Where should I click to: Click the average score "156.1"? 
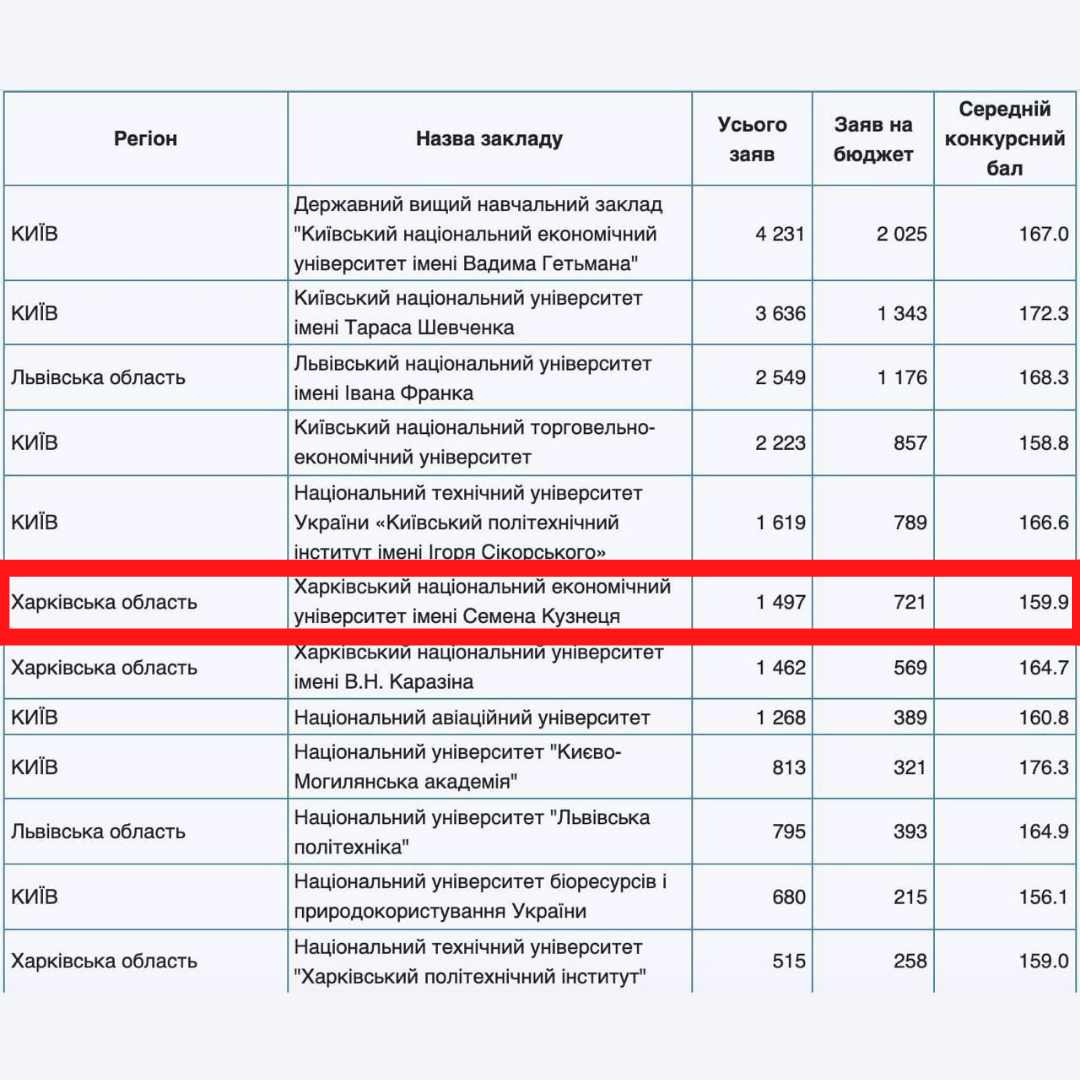[1043, 897]
